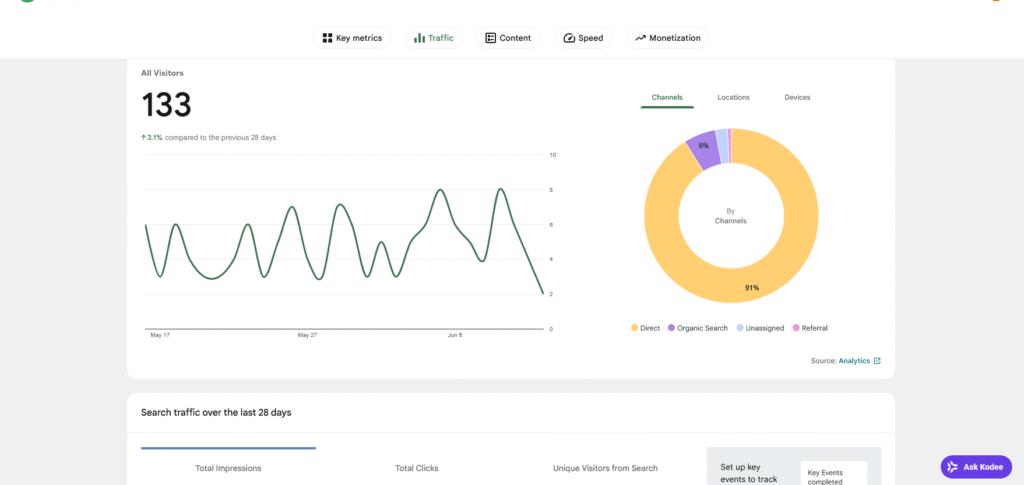Click the Traffic bar chart icon
Screen dimensions: 1024x485
419,38
